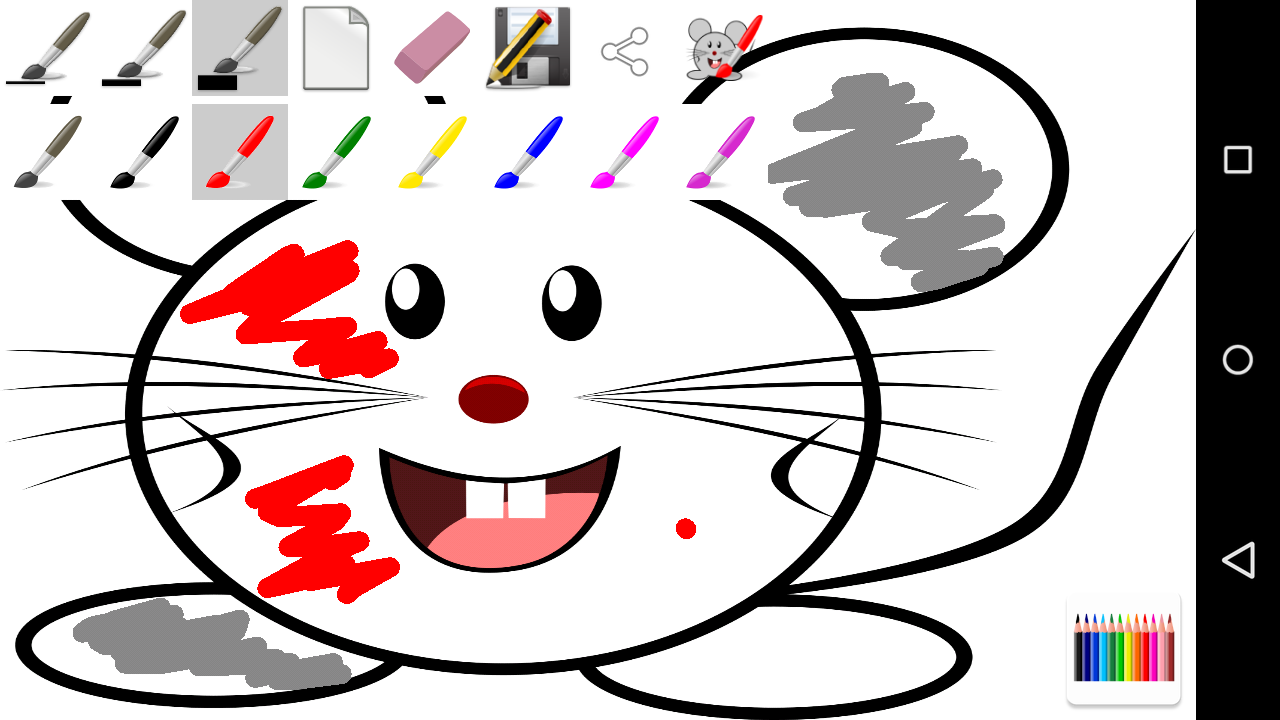The height and width of the screenshot is (720, 1280).
Task: Tap the small red dot on the cheek
Action: point(686,528)
